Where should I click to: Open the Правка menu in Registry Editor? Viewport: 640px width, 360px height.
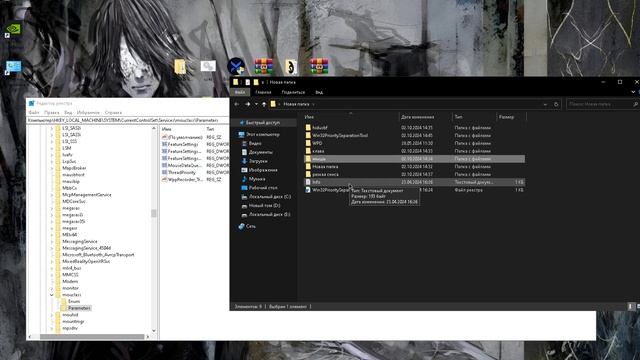click(x=51, y=112)
